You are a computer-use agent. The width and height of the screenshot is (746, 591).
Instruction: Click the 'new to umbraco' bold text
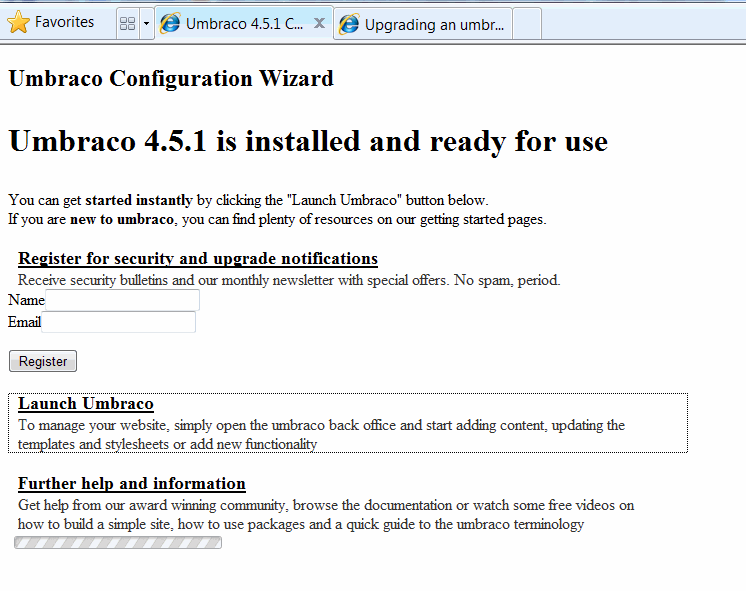click(122, 219)
